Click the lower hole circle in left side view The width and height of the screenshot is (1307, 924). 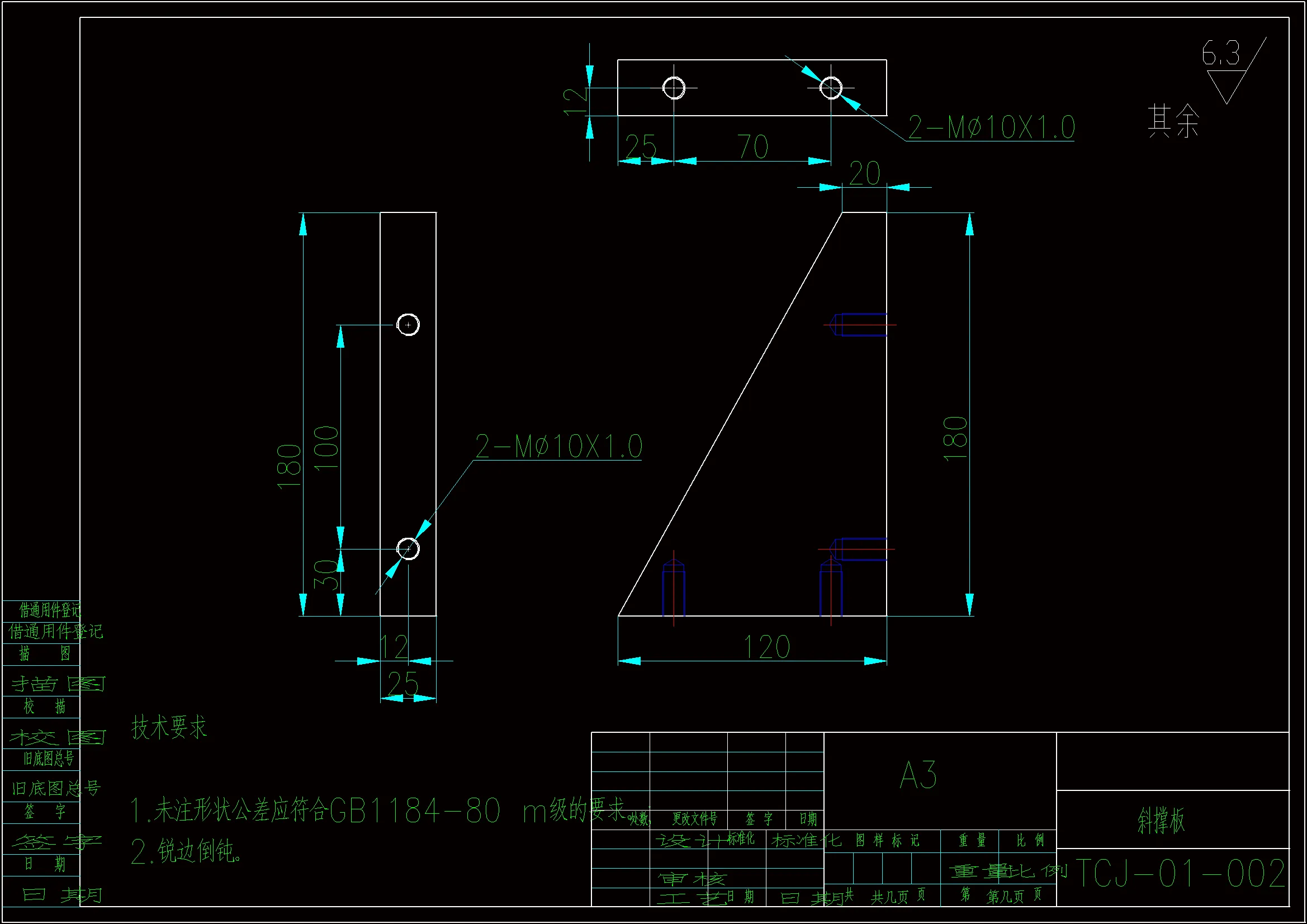click(408, 549)
